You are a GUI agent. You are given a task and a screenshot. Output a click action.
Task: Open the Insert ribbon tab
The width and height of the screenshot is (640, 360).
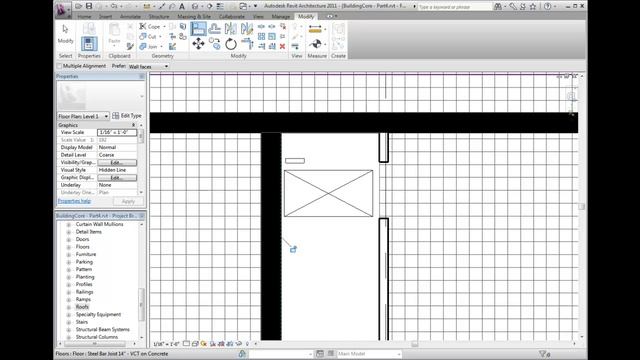(x=105, y=16)
